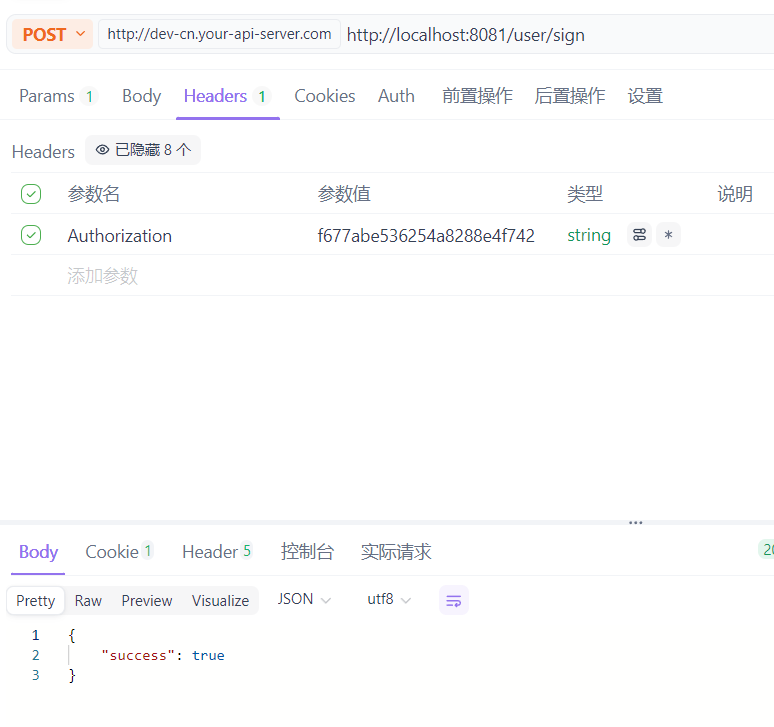The image size is (774, 727).
Task: Click the dev-cn.your-api-server.com base URL field
Action: click(219, 34)
